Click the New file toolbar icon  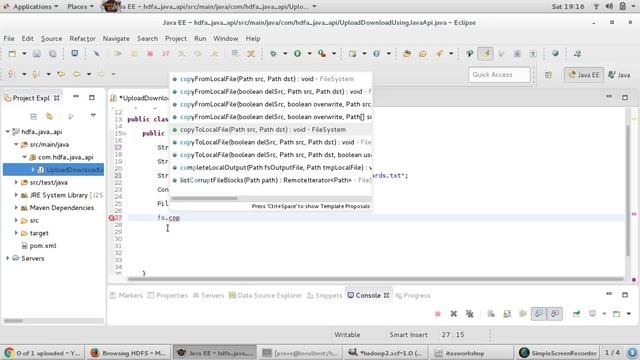tap(12, 53)
